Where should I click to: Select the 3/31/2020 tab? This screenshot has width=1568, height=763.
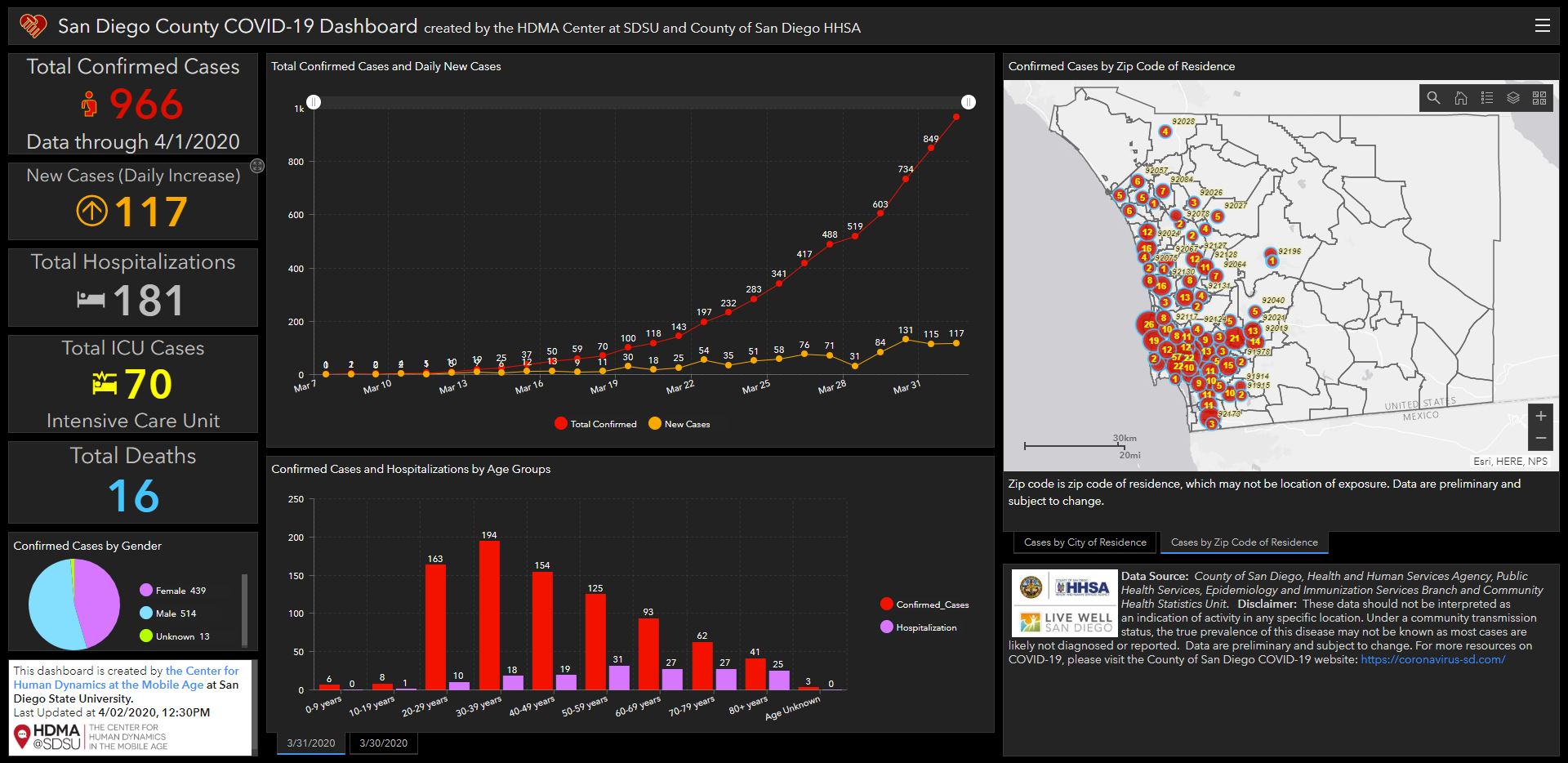310,743
